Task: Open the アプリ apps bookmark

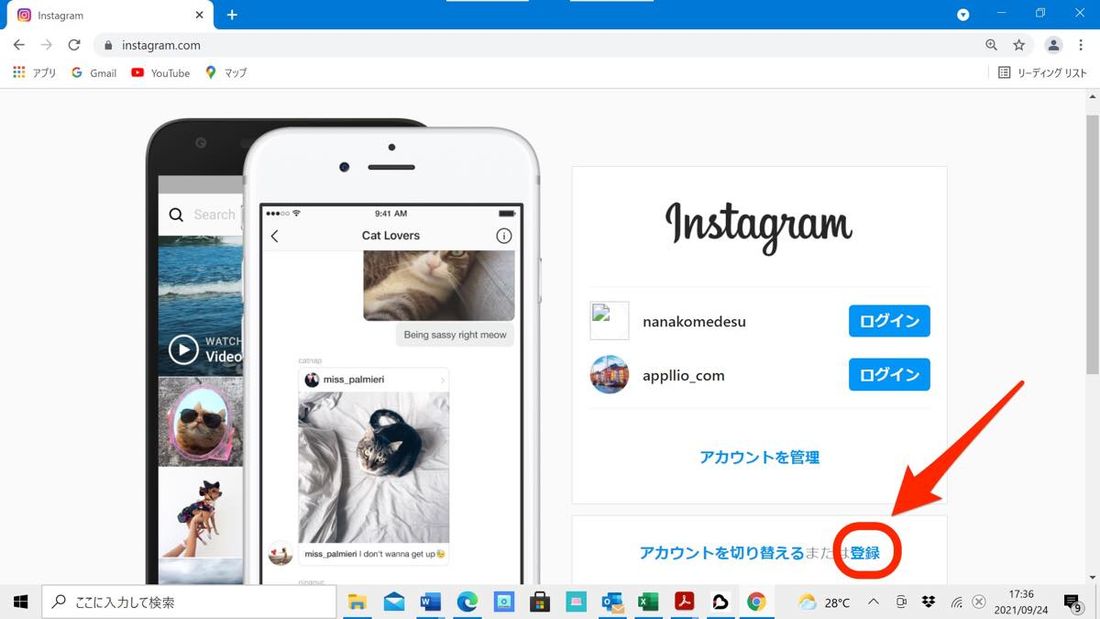Action: coord(34,72)
